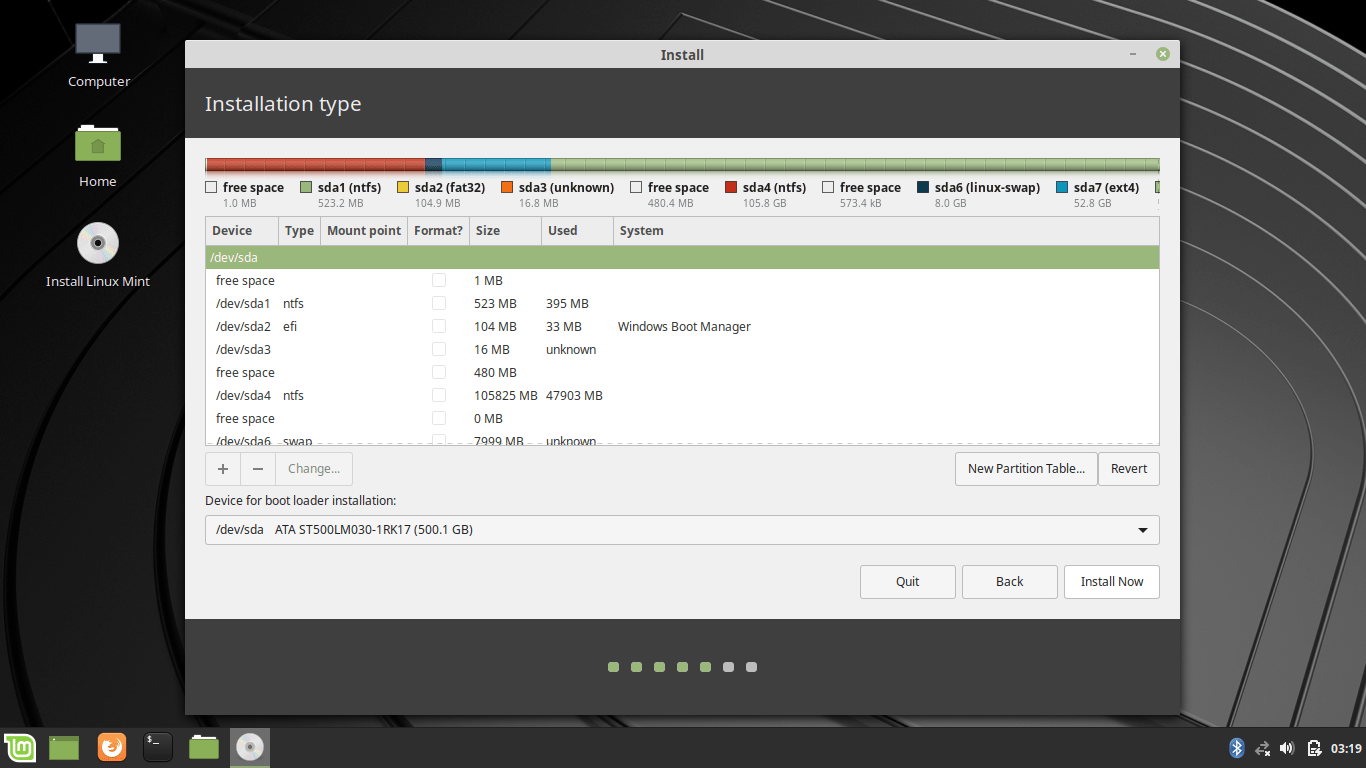This screenshot has width=1366, height=768.
Task: Select the /dev/sda1 partition row
Action: coord(682,303)
